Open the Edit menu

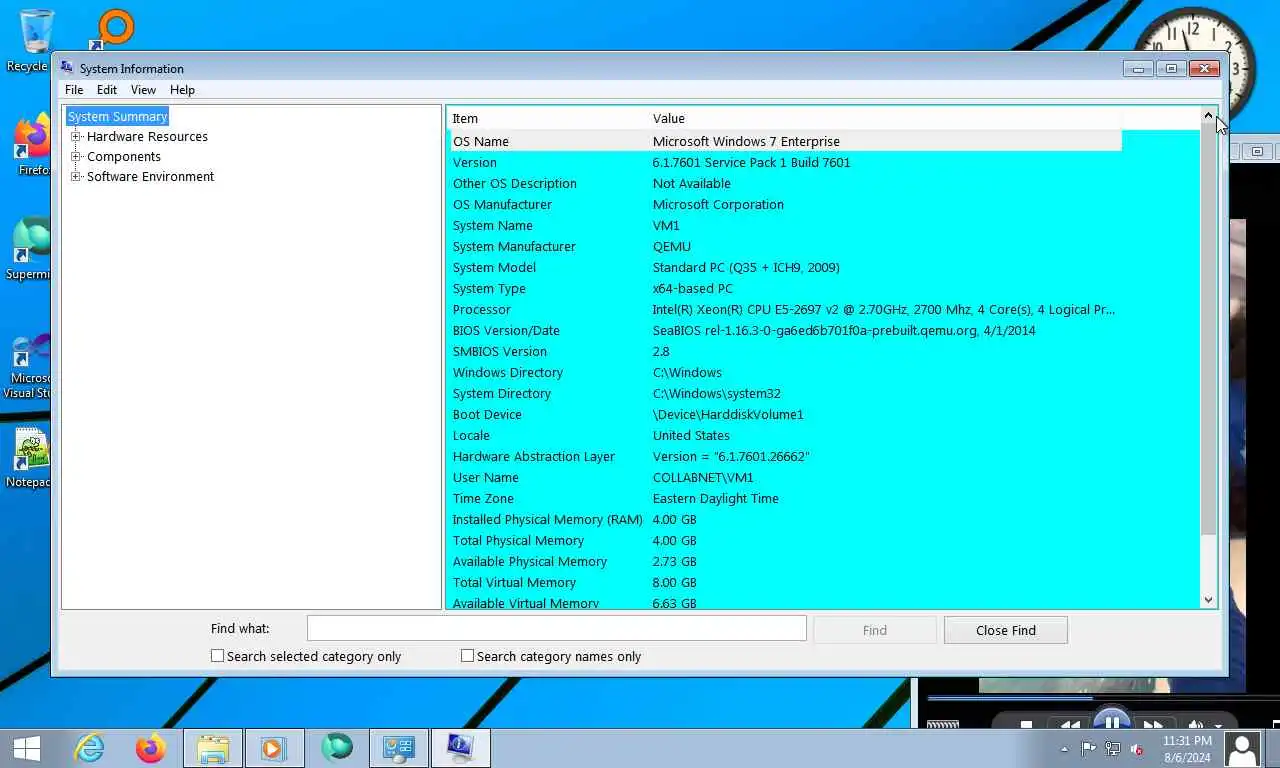pos(107,89)
